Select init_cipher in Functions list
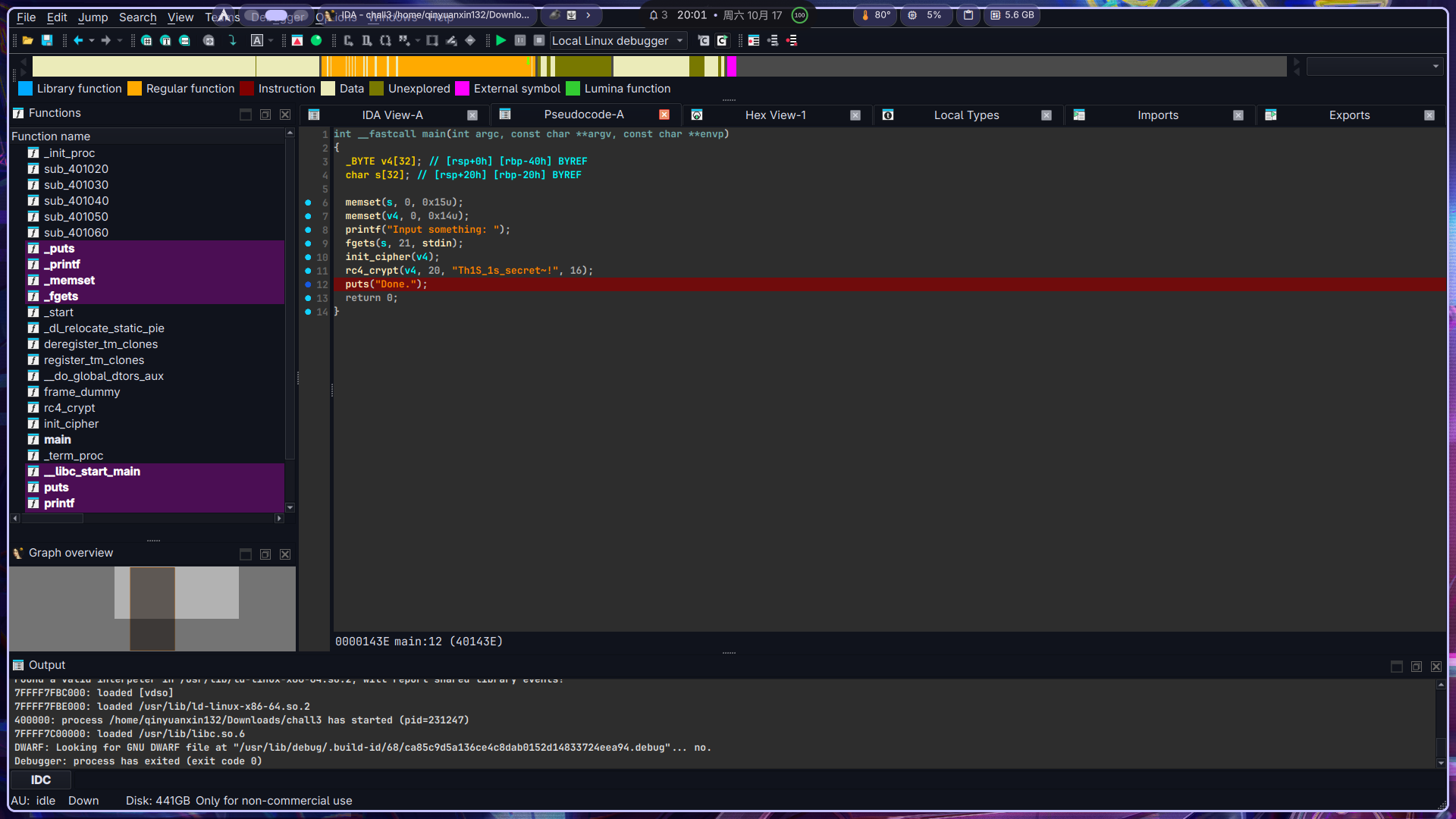The width and height of the screenshot is (1456, 819). point(71,424)
